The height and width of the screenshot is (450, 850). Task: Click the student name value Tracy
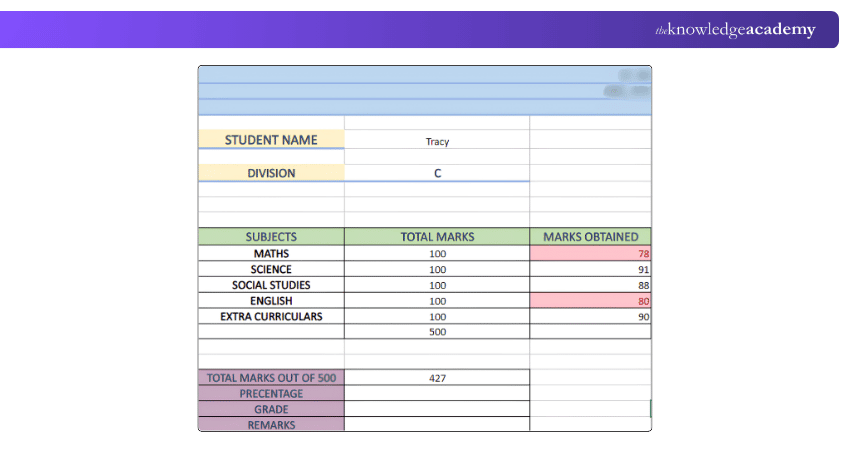pos(437,141)
